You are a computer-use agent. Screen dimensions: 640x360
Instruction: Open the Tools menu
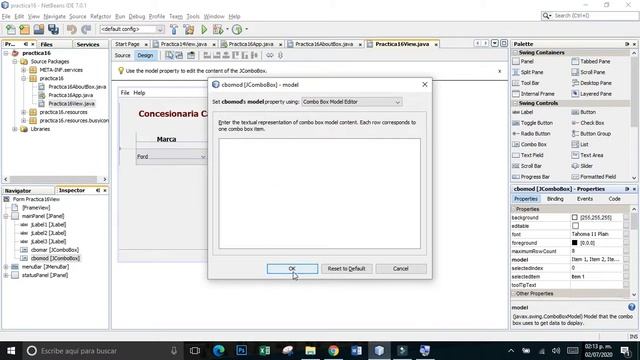[193, 16]
